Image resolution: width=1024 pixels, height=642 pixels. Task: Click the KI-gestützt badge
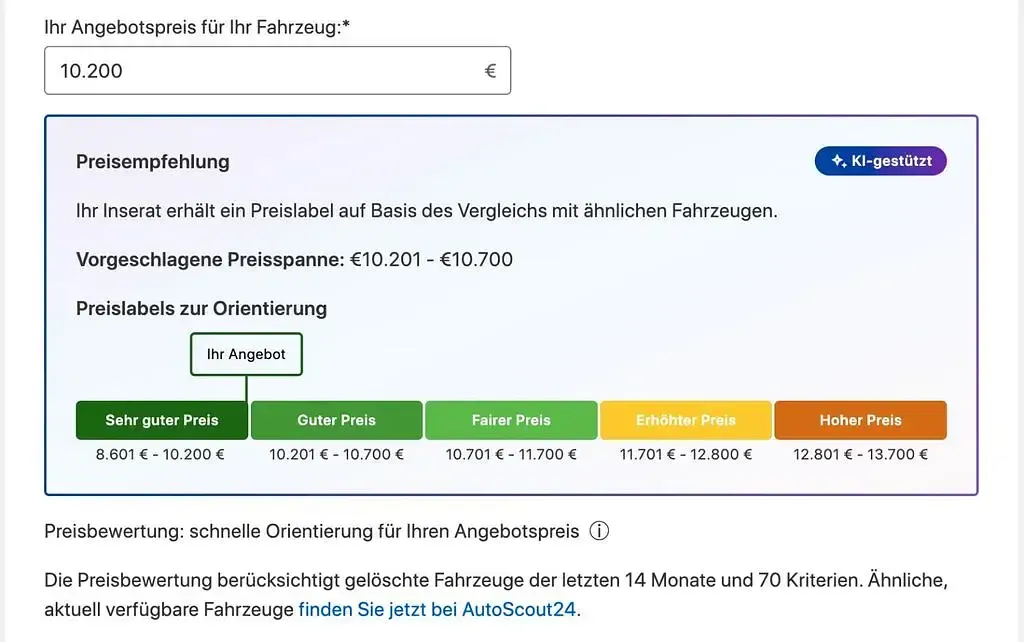pos(880,161)
